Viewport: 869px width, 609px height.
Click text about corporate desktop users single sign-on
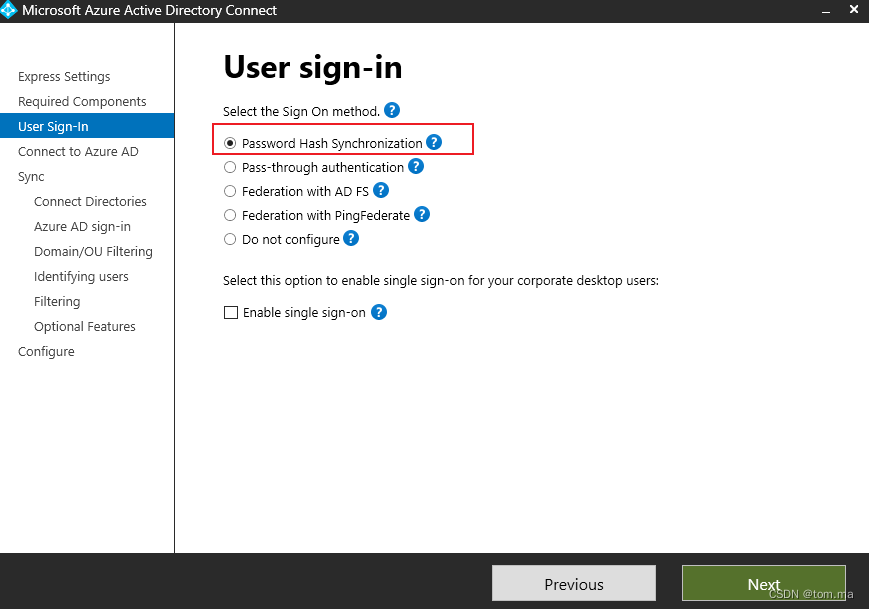441,280
